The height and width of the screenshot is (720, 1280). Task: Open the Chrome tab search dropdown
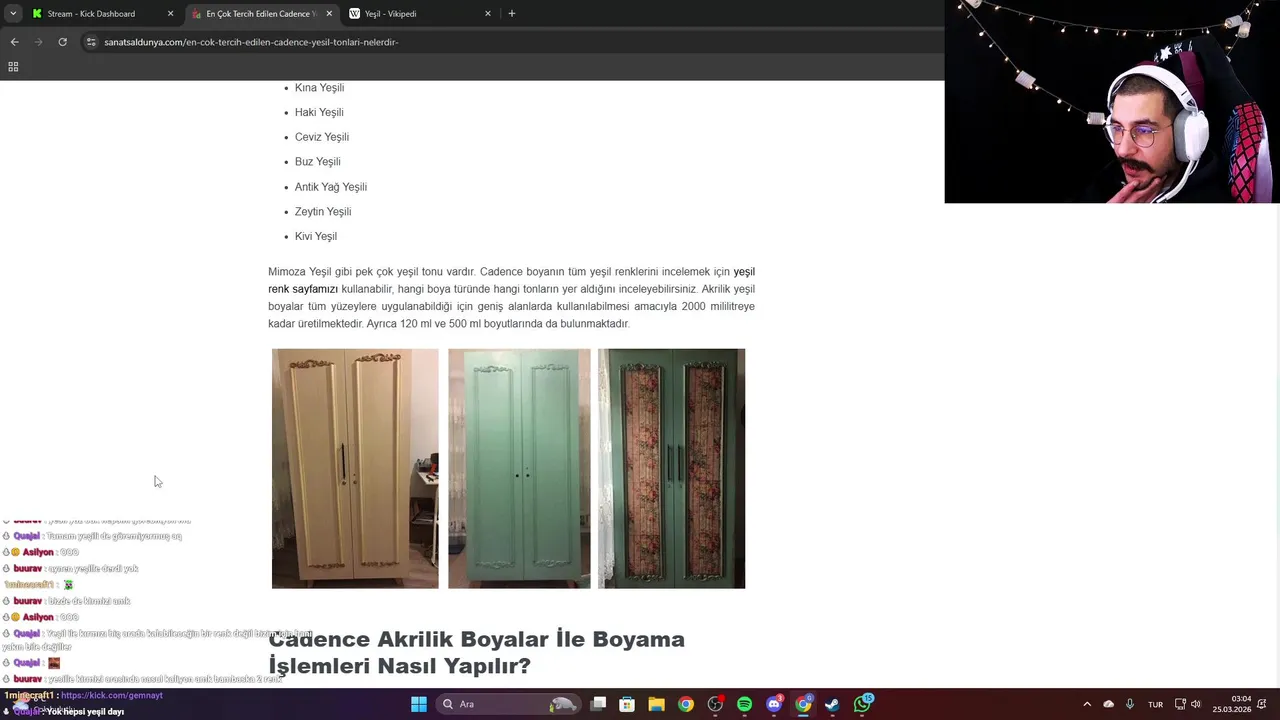pos(13,13)
